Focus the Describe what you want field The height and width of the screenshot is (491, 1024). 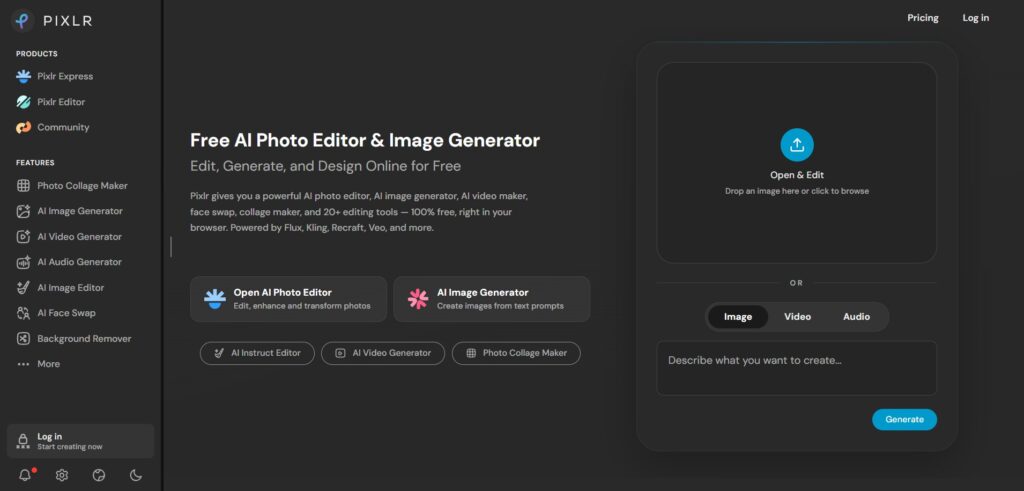click(x=797, y=368)
